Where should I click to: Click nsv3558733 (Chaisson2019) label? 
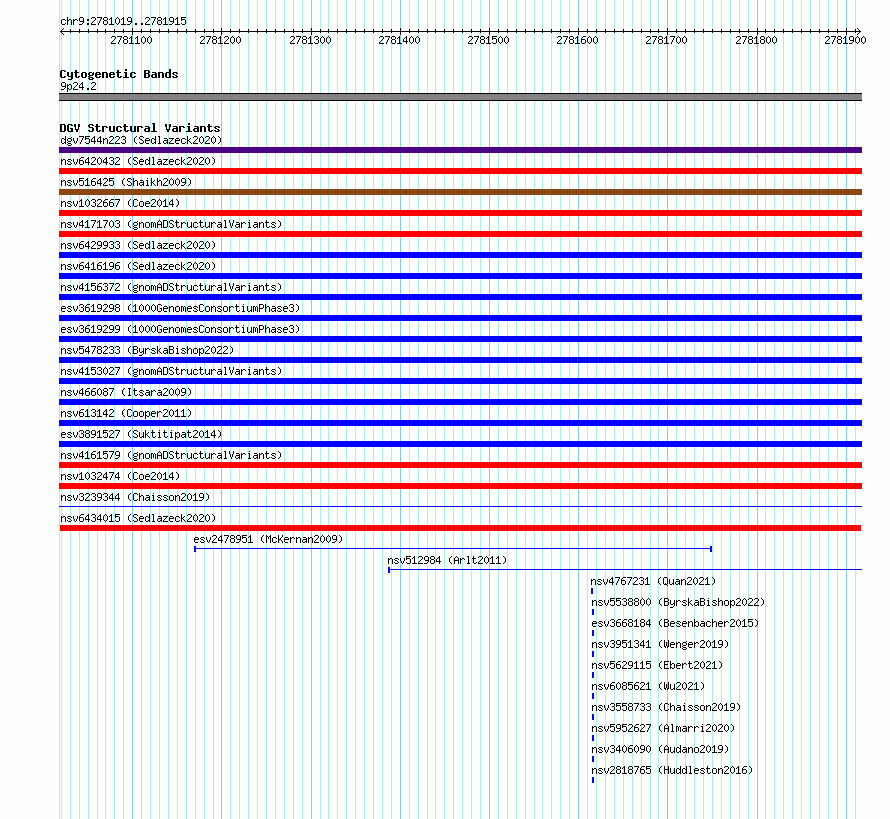[x=666, y=707]
